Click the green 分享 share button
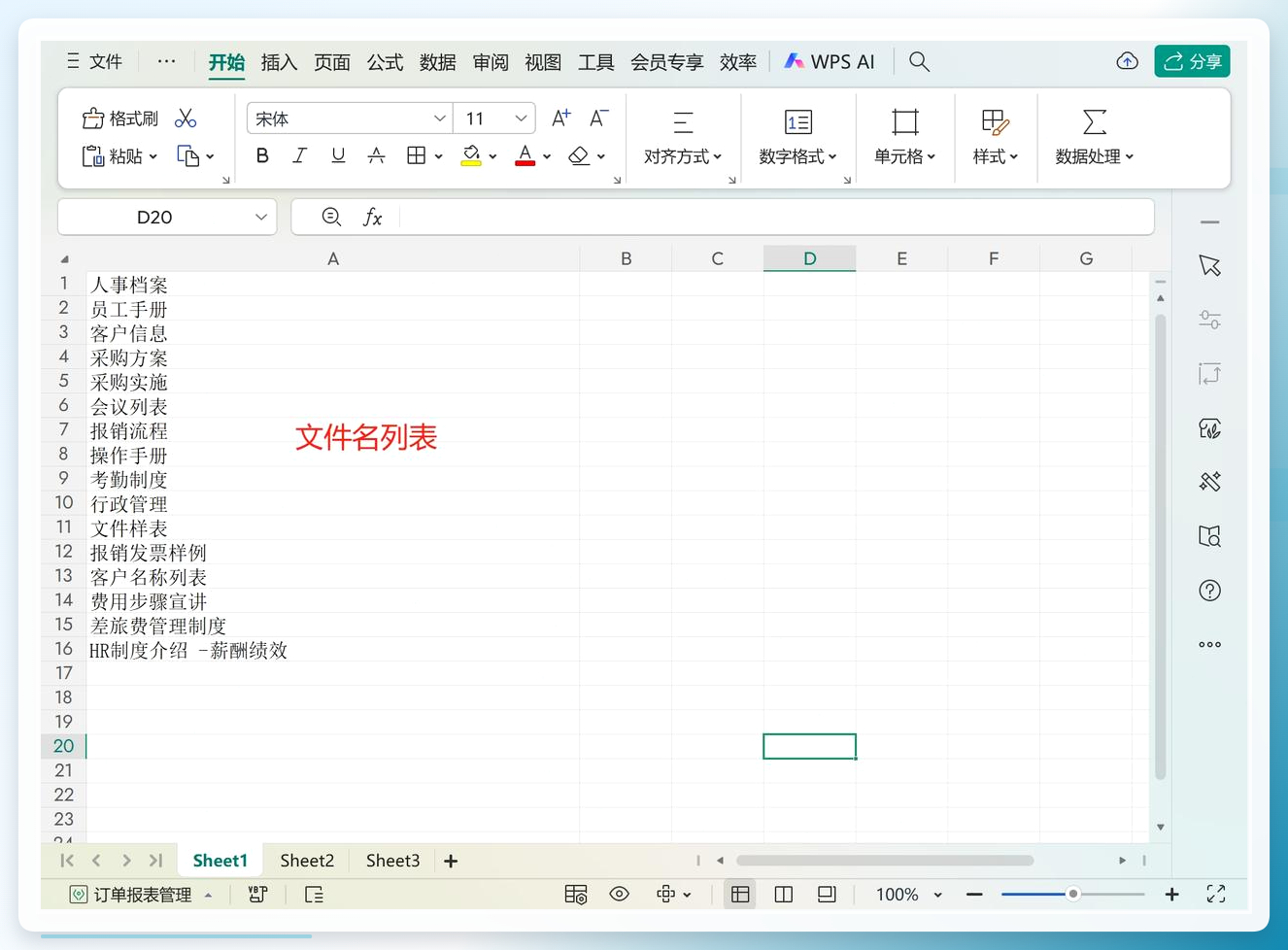The height and width of the screenshot is (950, 1288). [1192, 61]
